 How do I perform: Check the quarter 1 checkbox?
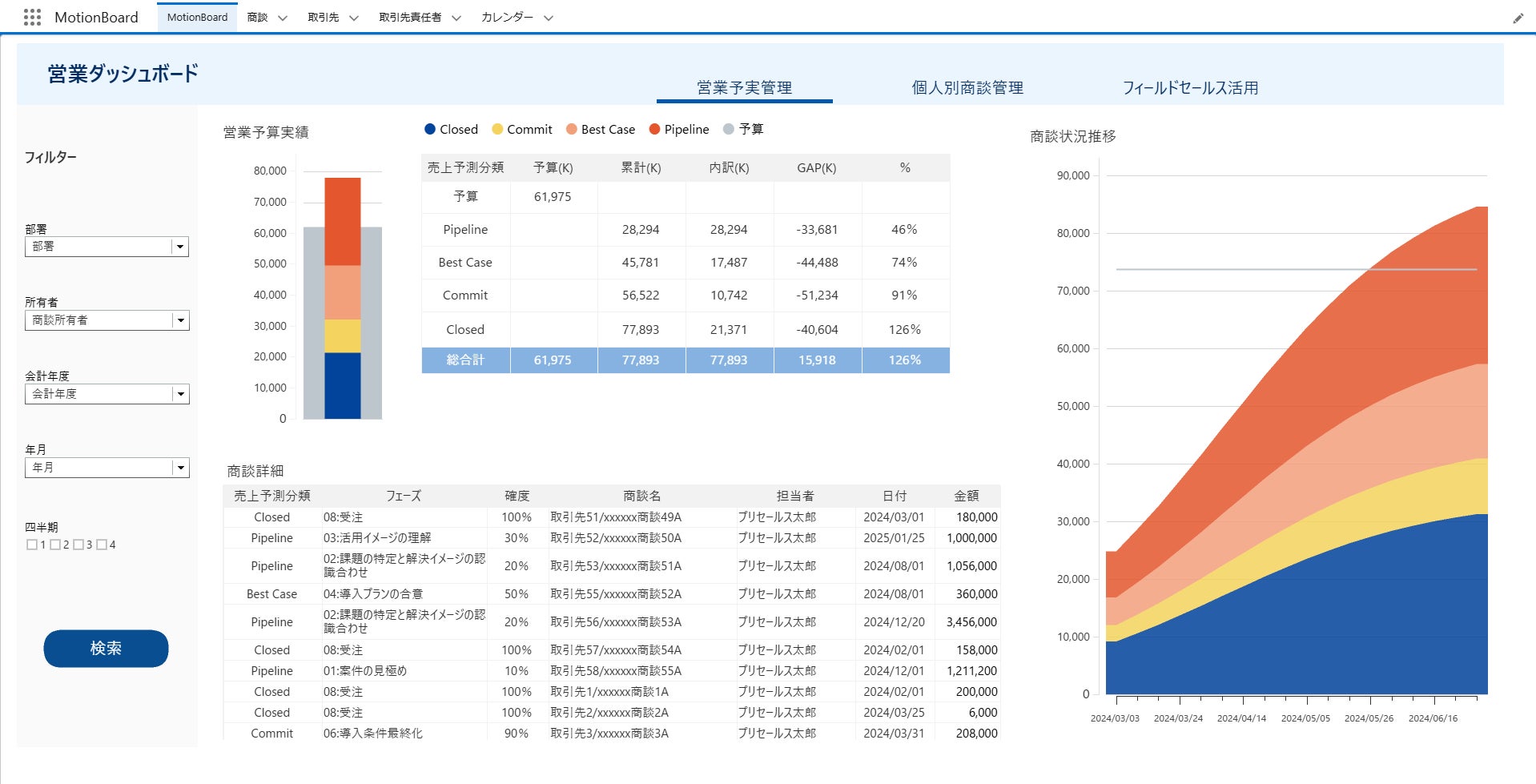pyautogui.click(x=32, y=545)
